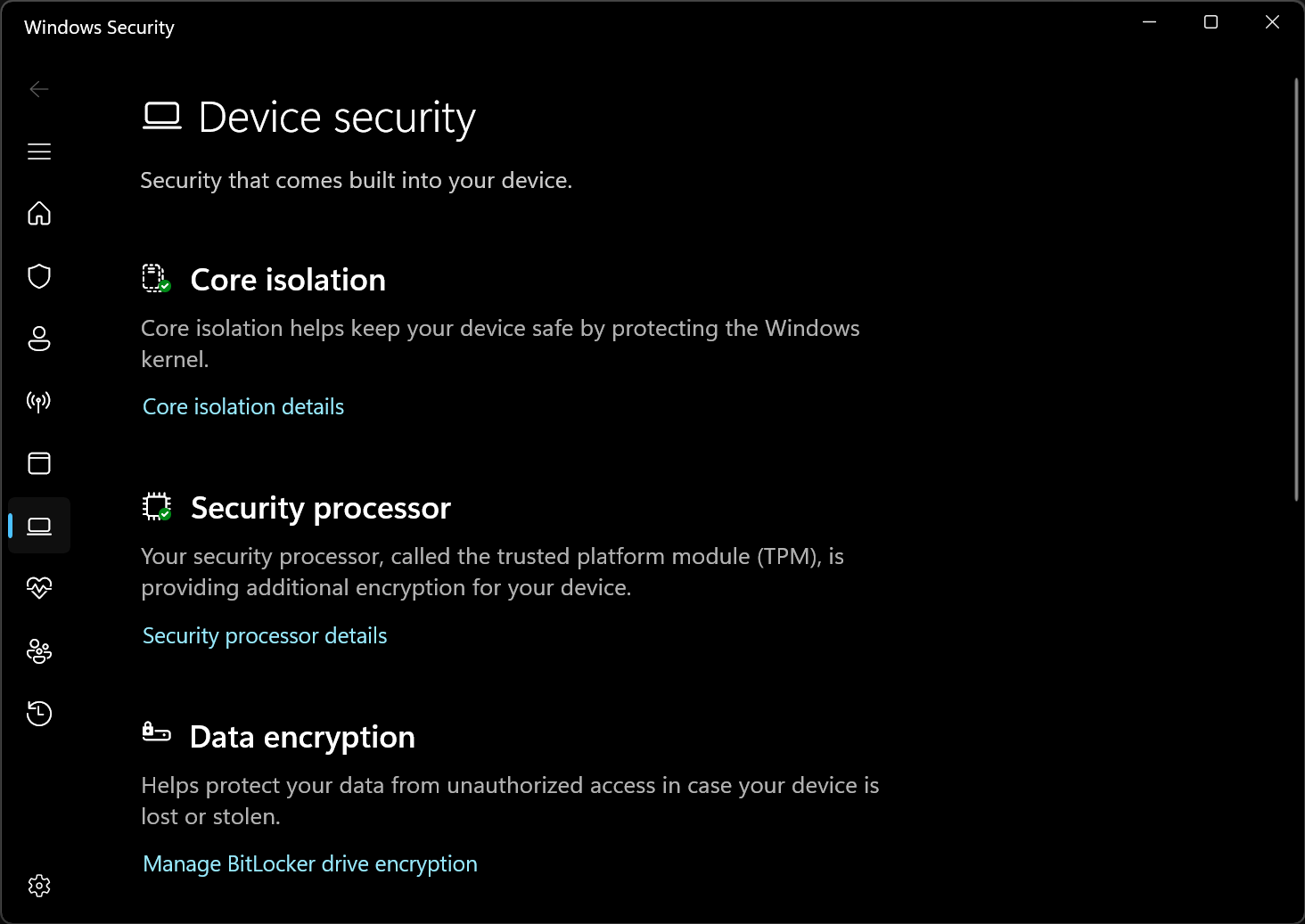Click Manage BitLocker drive encryption link
The image size is (1305, 924).
tap(310, 864)
